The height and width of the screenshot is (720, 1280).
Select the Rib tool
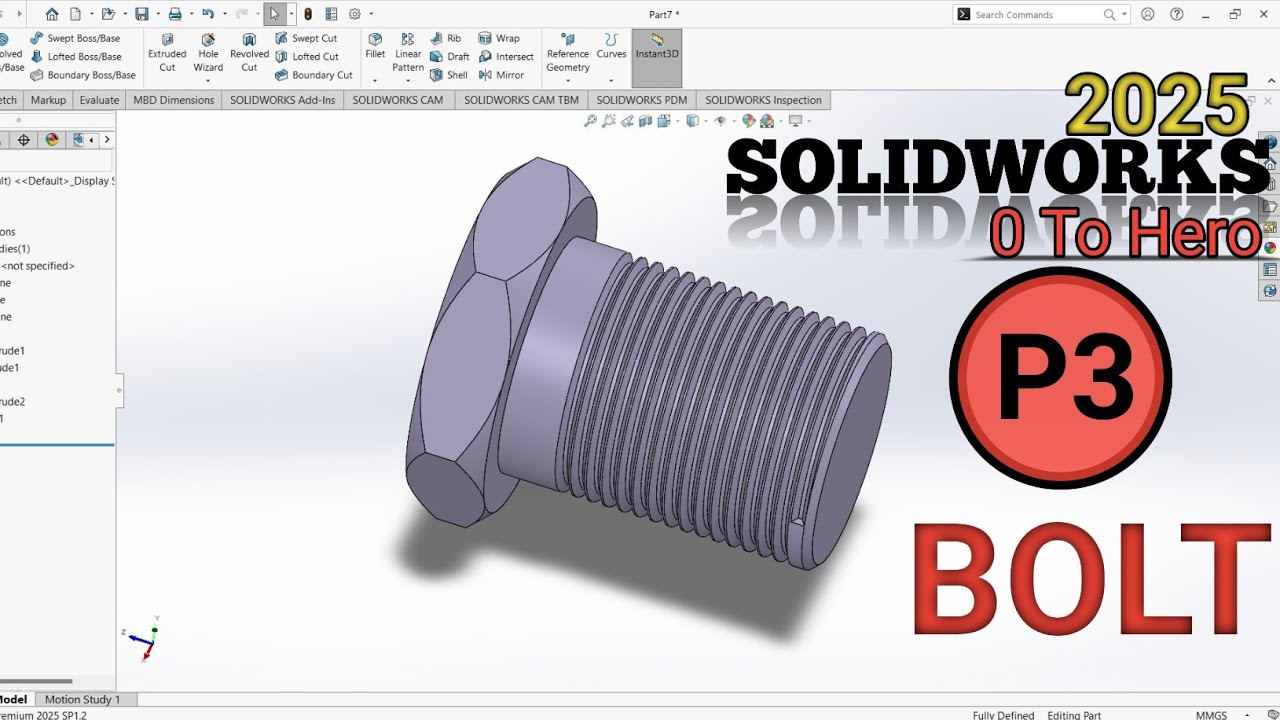coord(446,38)
